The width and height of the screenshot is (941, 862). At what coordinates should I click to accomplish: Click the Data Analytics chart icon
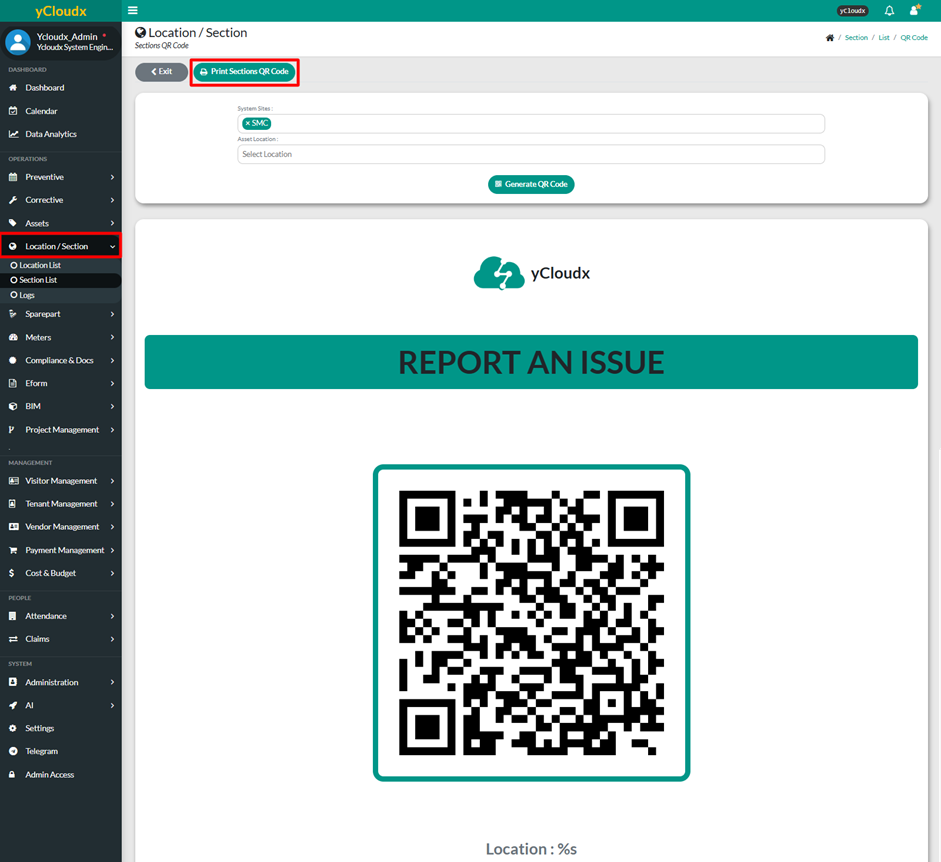click(13, 134)
